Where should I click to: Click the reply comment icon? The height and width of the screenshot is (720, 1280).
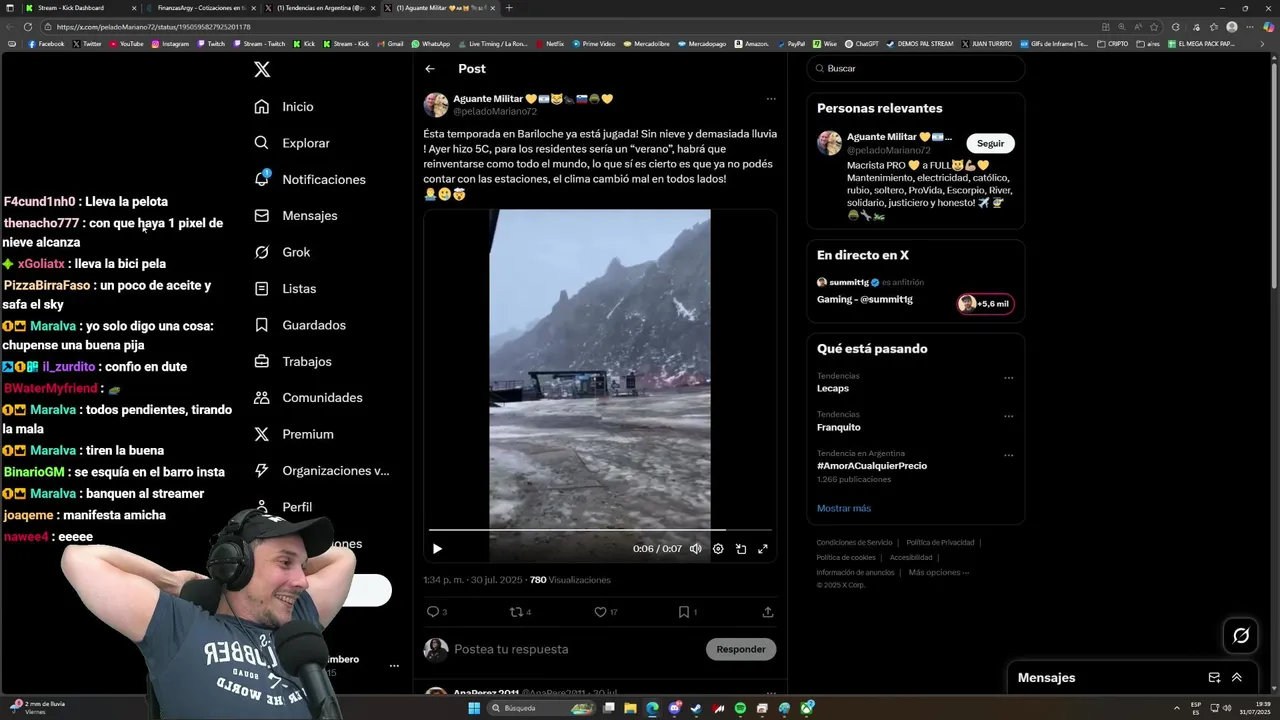point(433,612)
